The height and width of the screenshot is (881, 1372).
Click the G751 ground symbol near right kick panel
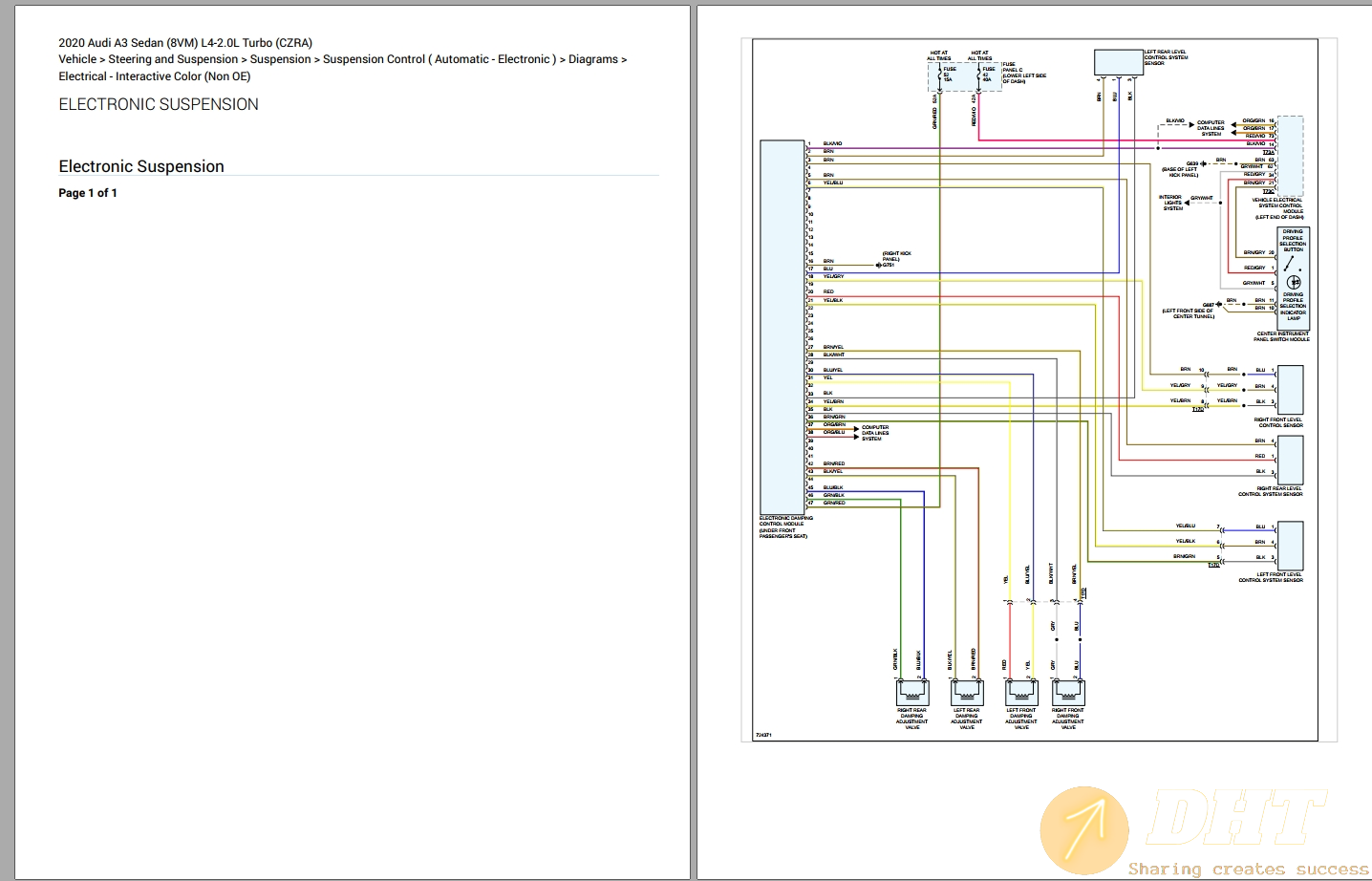(x=879, y=265)
